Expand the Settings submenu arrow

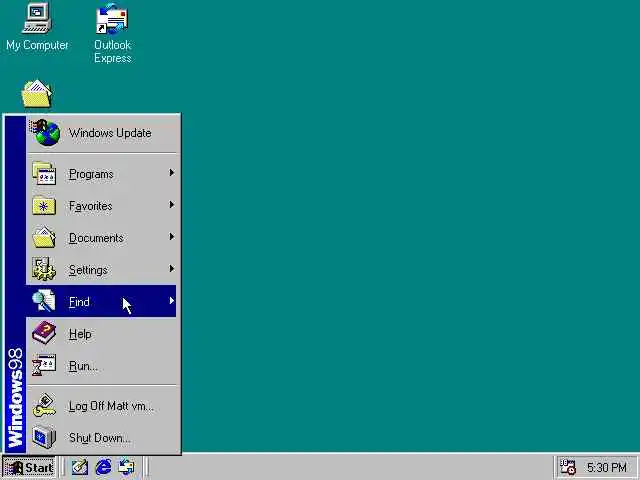[x=172, y=269]
